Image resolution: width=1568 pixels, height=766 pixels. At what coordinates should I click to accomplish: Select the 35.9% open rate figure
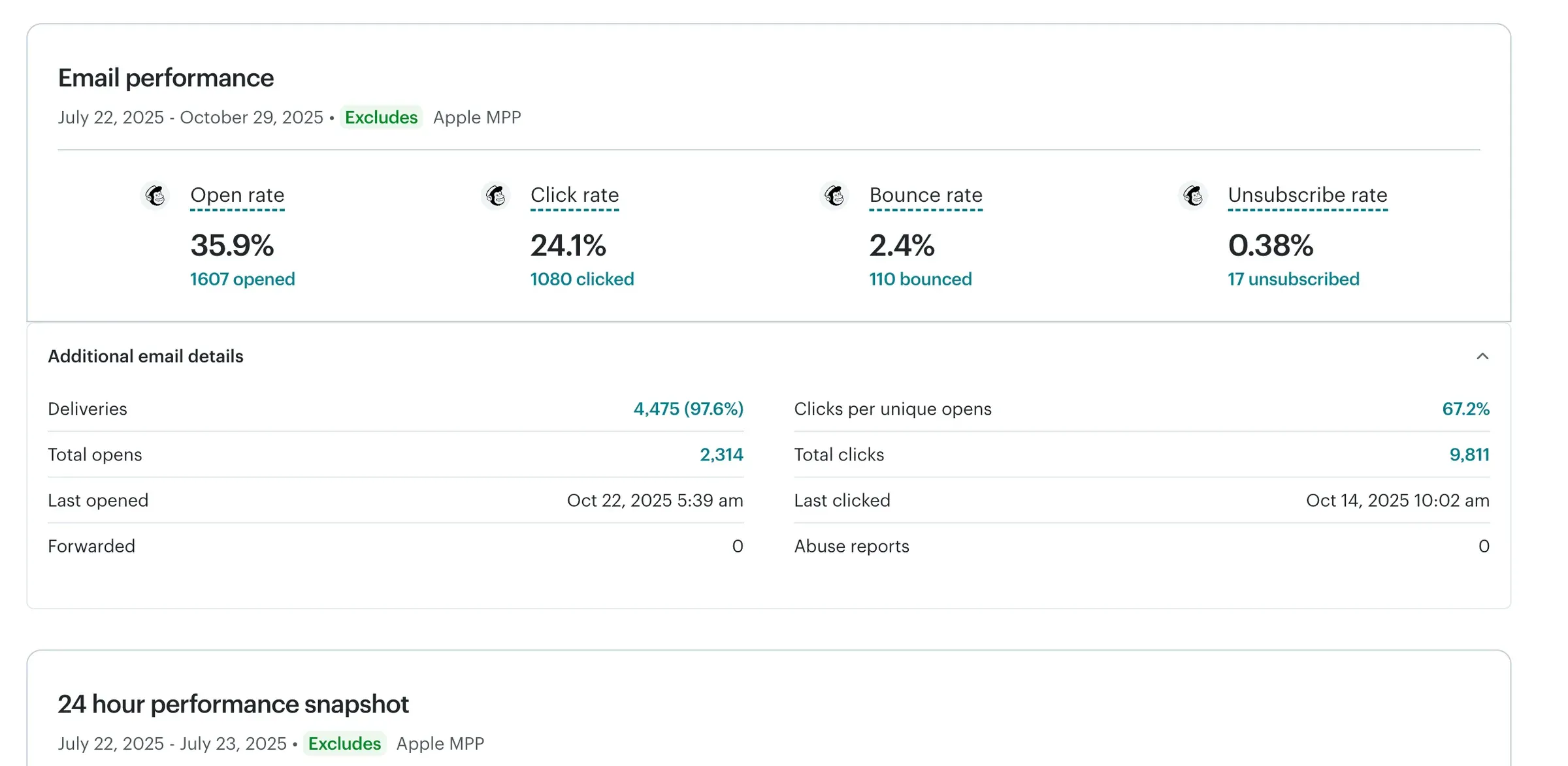click(x=232, y=246)
